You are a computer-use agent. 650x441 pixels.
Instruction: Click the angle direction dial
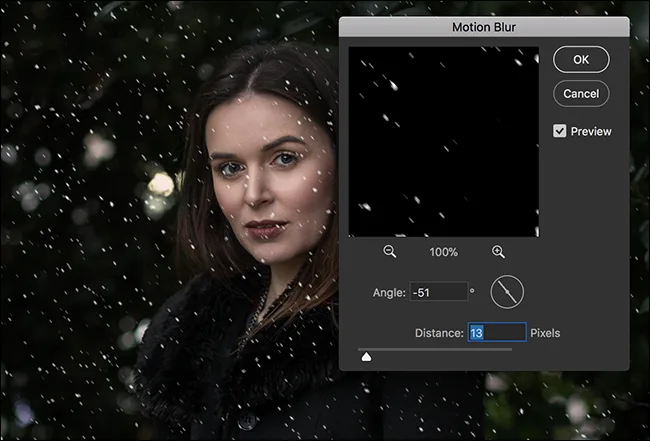coord(507,292)
